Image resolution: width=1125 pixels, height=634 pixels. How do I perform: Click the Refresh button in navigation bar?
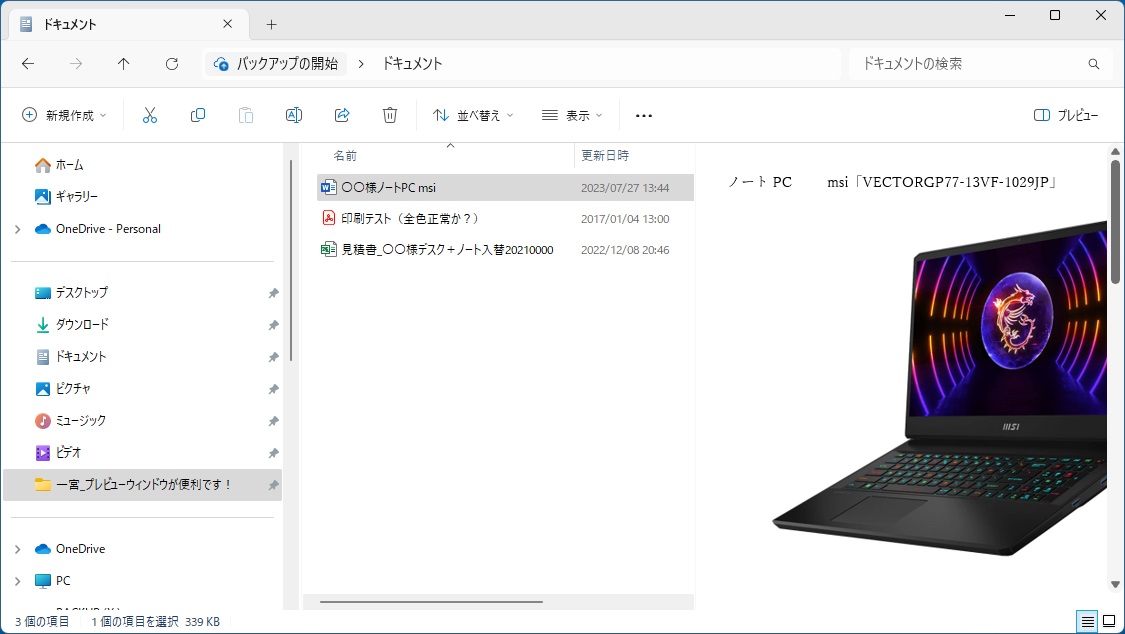tap(172, 63)
